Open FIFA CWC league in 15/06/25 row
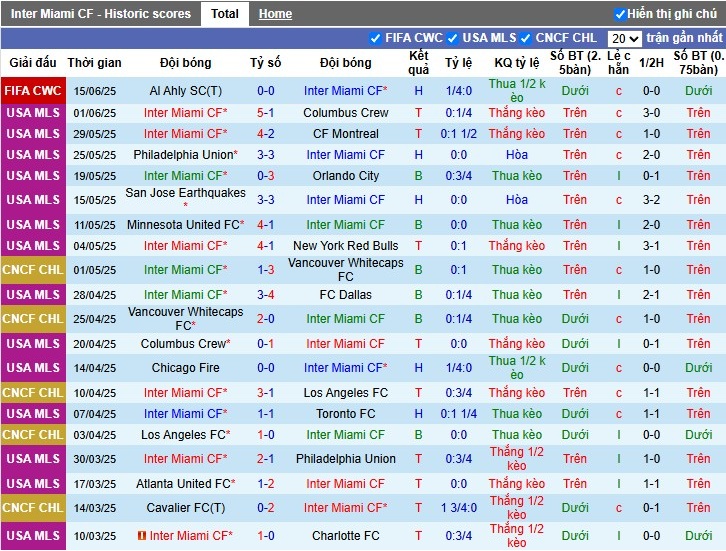 tap(33, 91)
